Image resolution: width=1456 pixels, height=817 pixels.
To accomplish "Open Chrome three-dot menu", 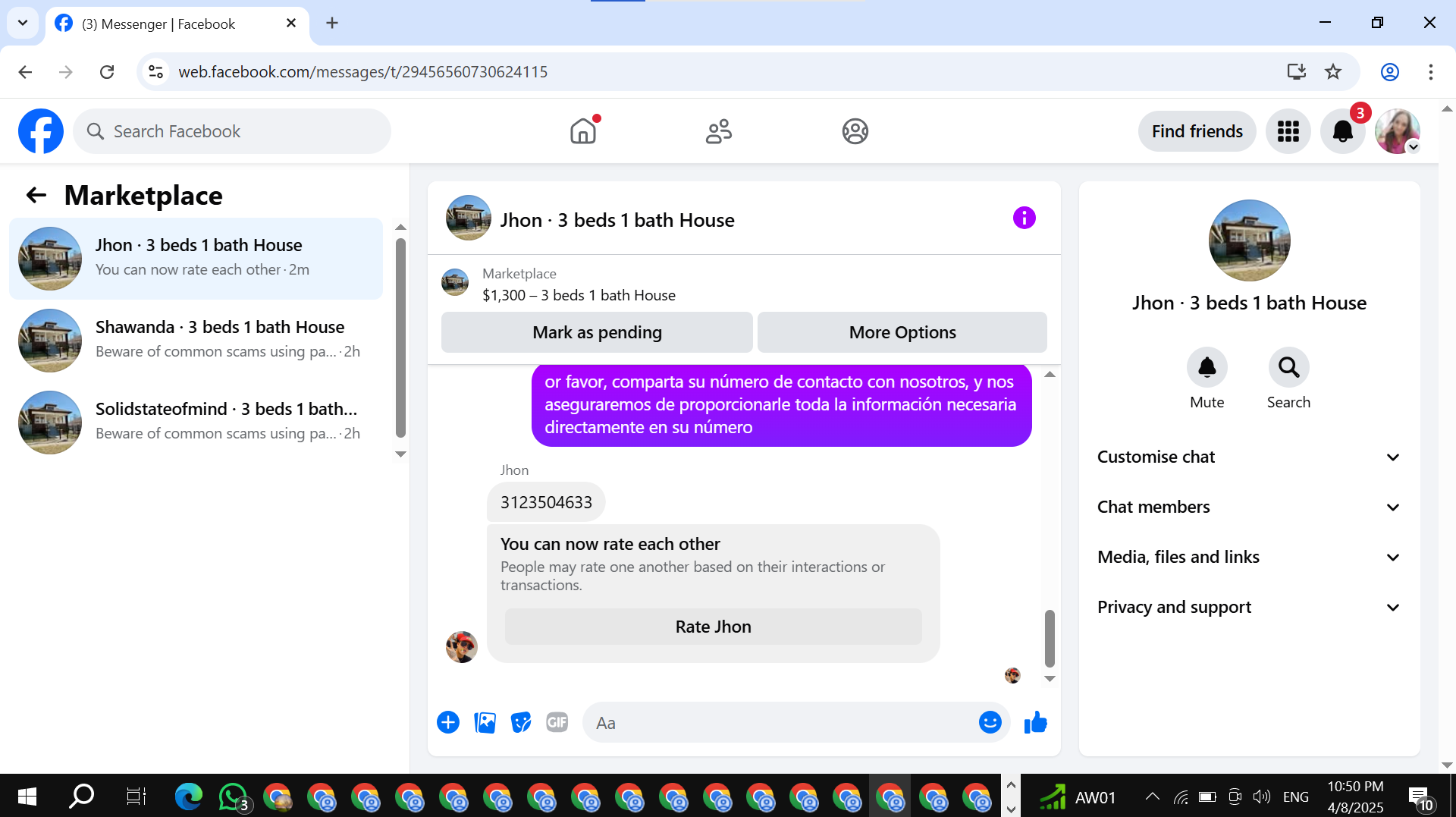I will click(x=1431, y=72).
